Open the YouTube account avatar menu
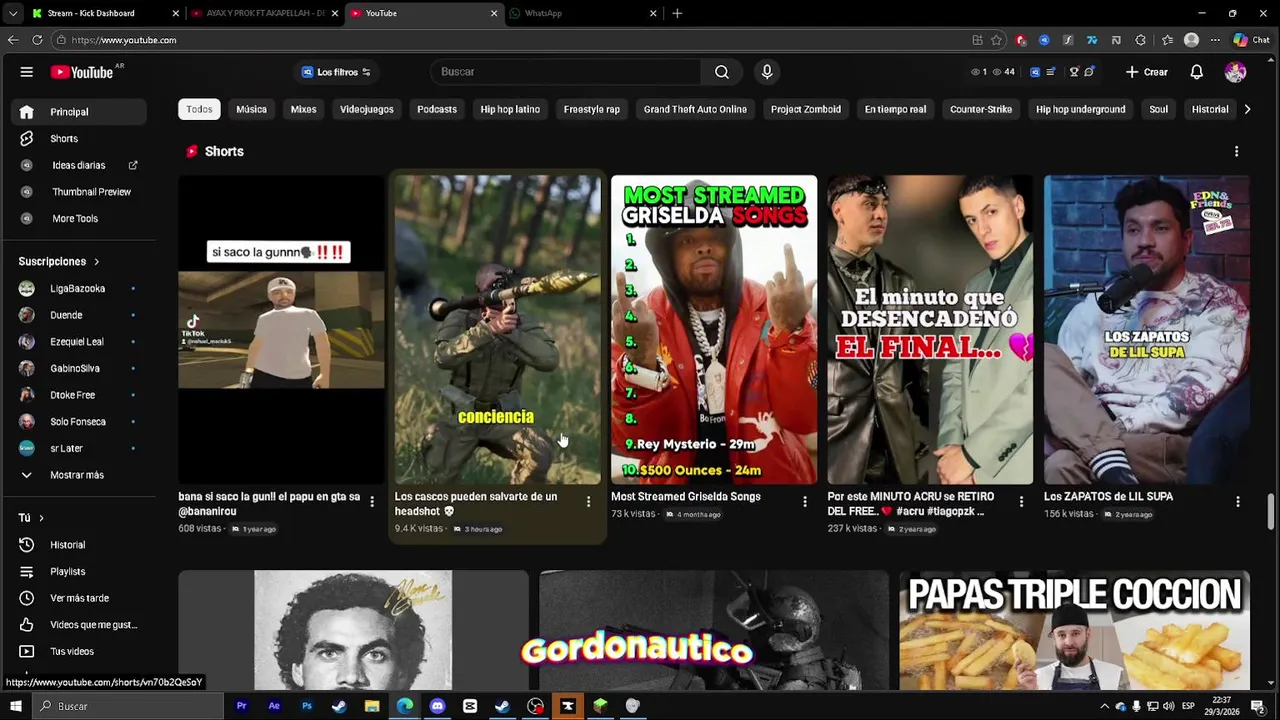 point(1235,72)
